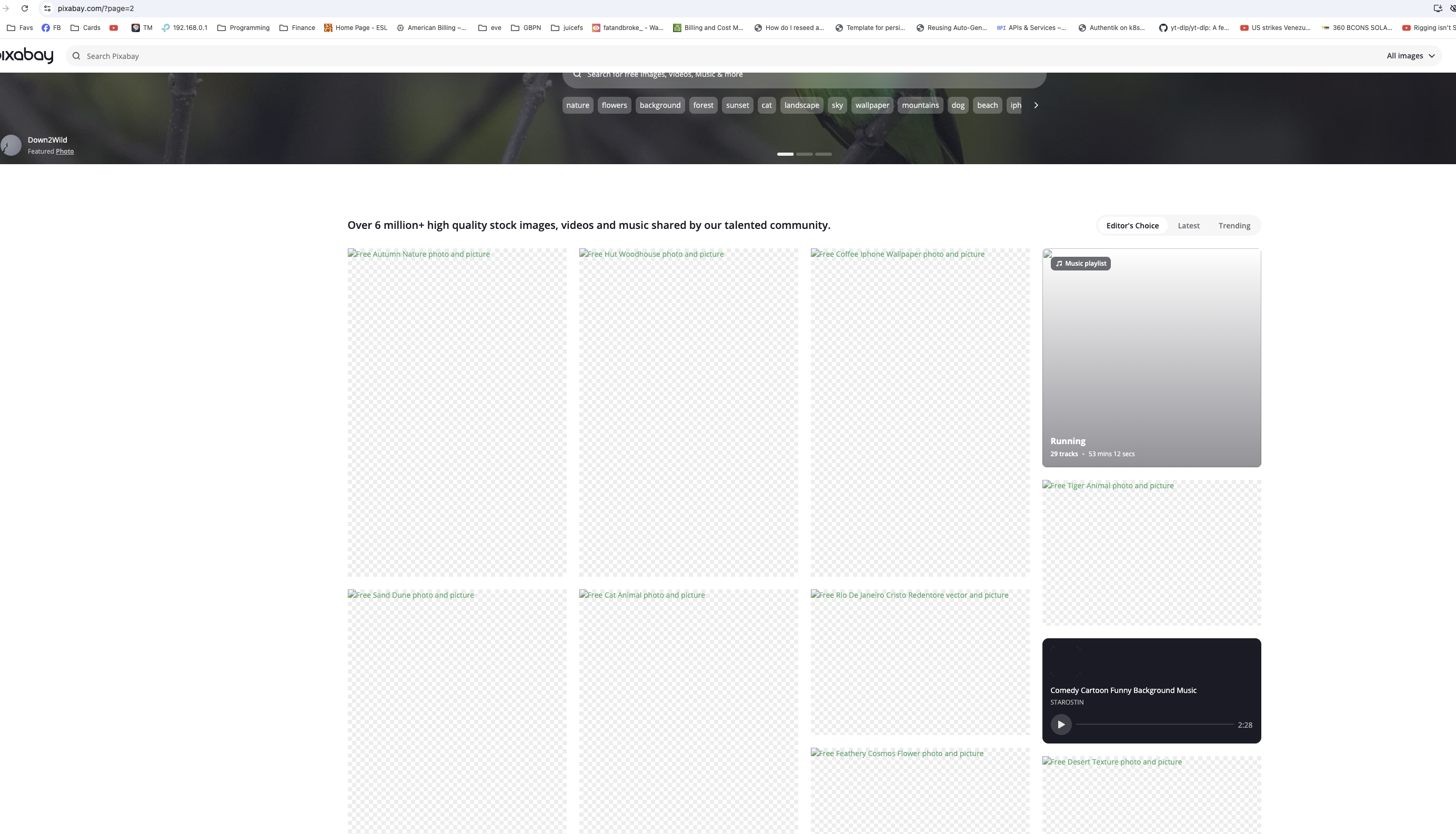Open Free Hut Woodhouse photo
Viewport: 1456px width, 834px height.
(x=688, y=413)
